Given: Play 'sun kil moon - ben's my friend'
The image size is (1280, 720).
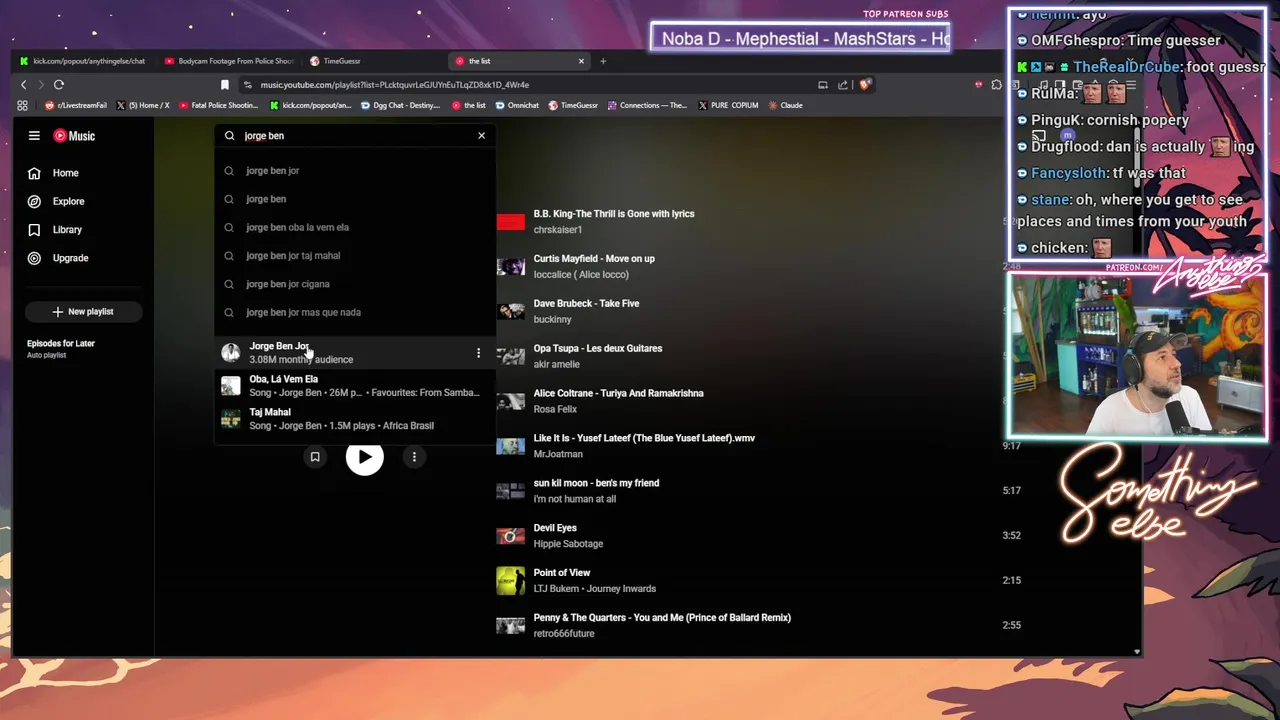Looking at the screenshot, I should click(596, 483).
